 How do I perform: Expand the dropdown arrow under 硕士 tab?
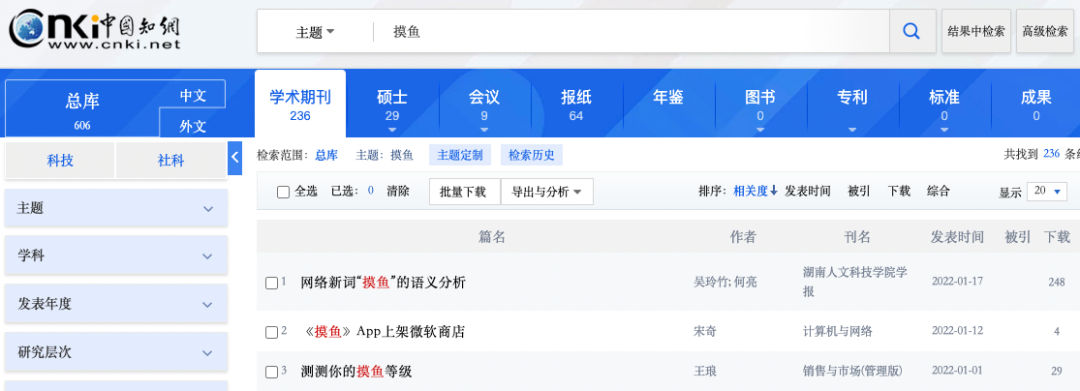coord(393,129)
